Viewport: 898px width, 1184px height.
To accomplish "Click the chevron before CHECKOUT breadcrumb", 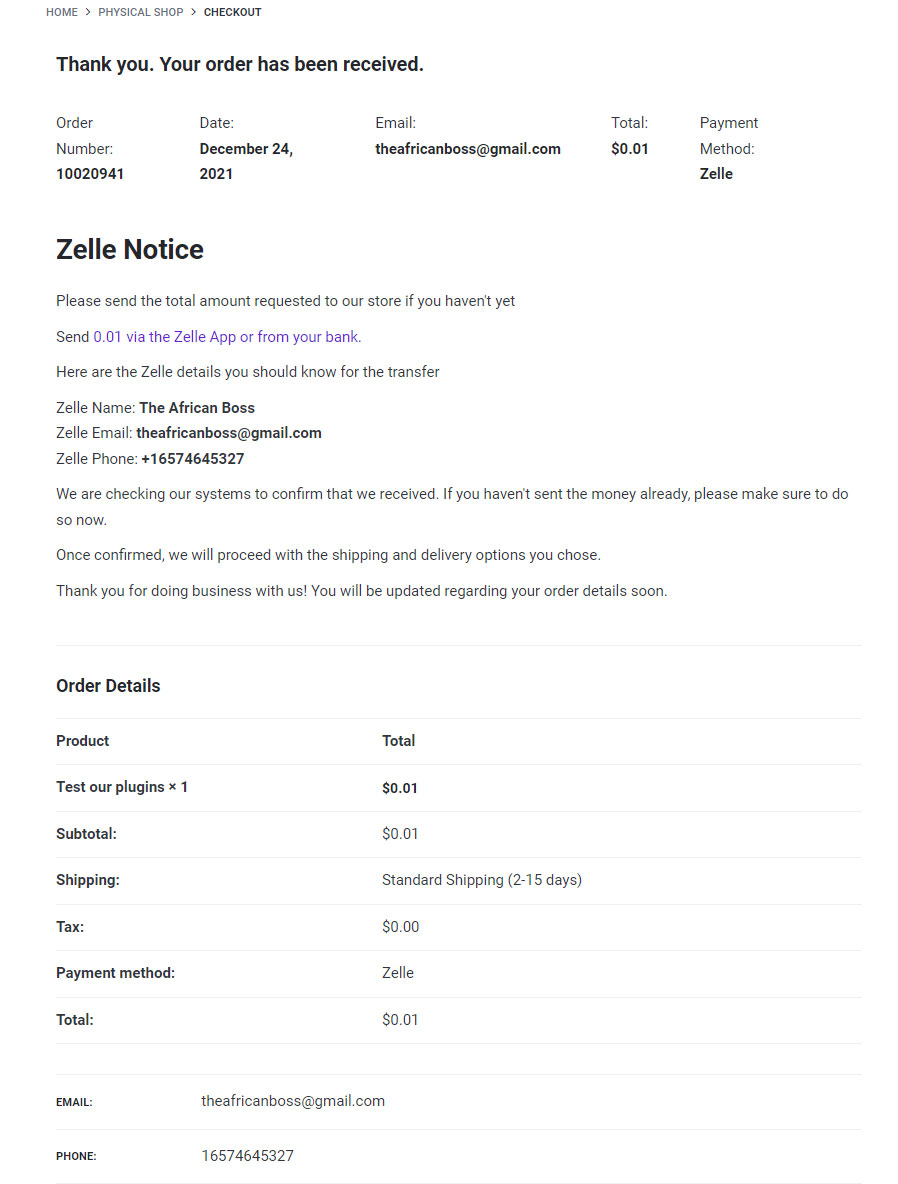I will pyautogui.click(x=193, y=12).
